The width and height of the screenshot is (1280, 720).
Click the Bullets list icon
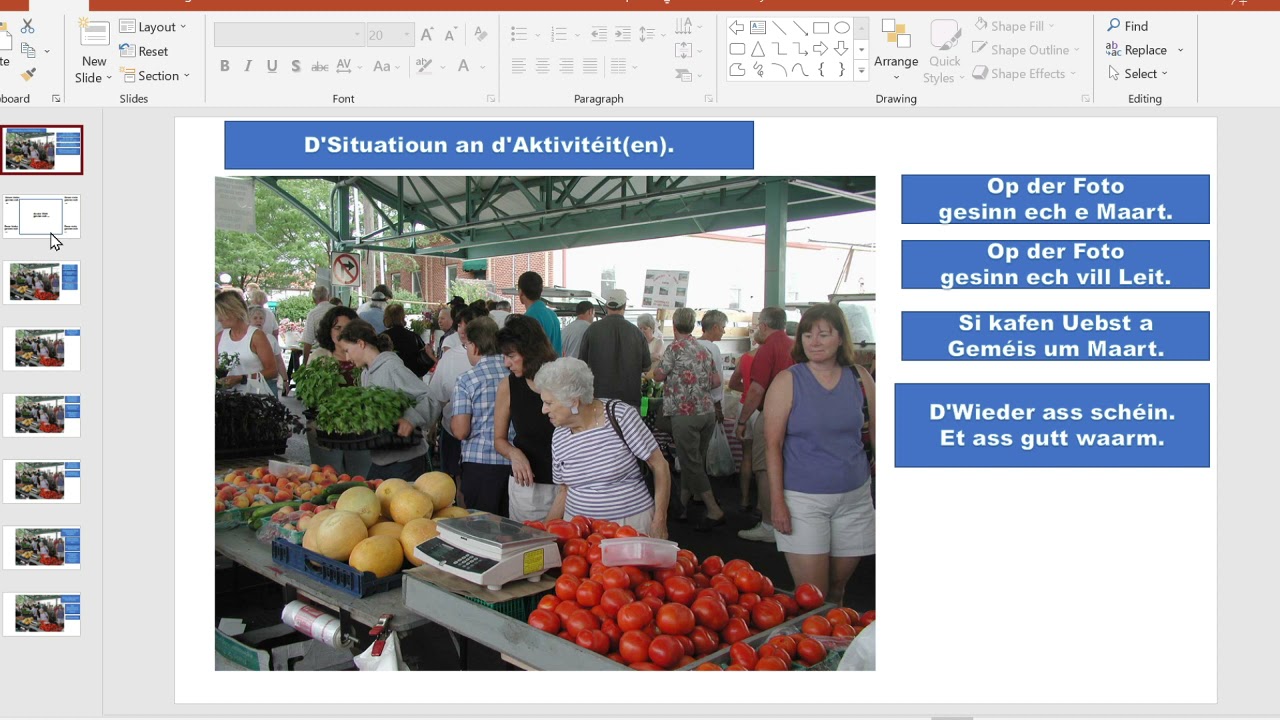(518, 35)
